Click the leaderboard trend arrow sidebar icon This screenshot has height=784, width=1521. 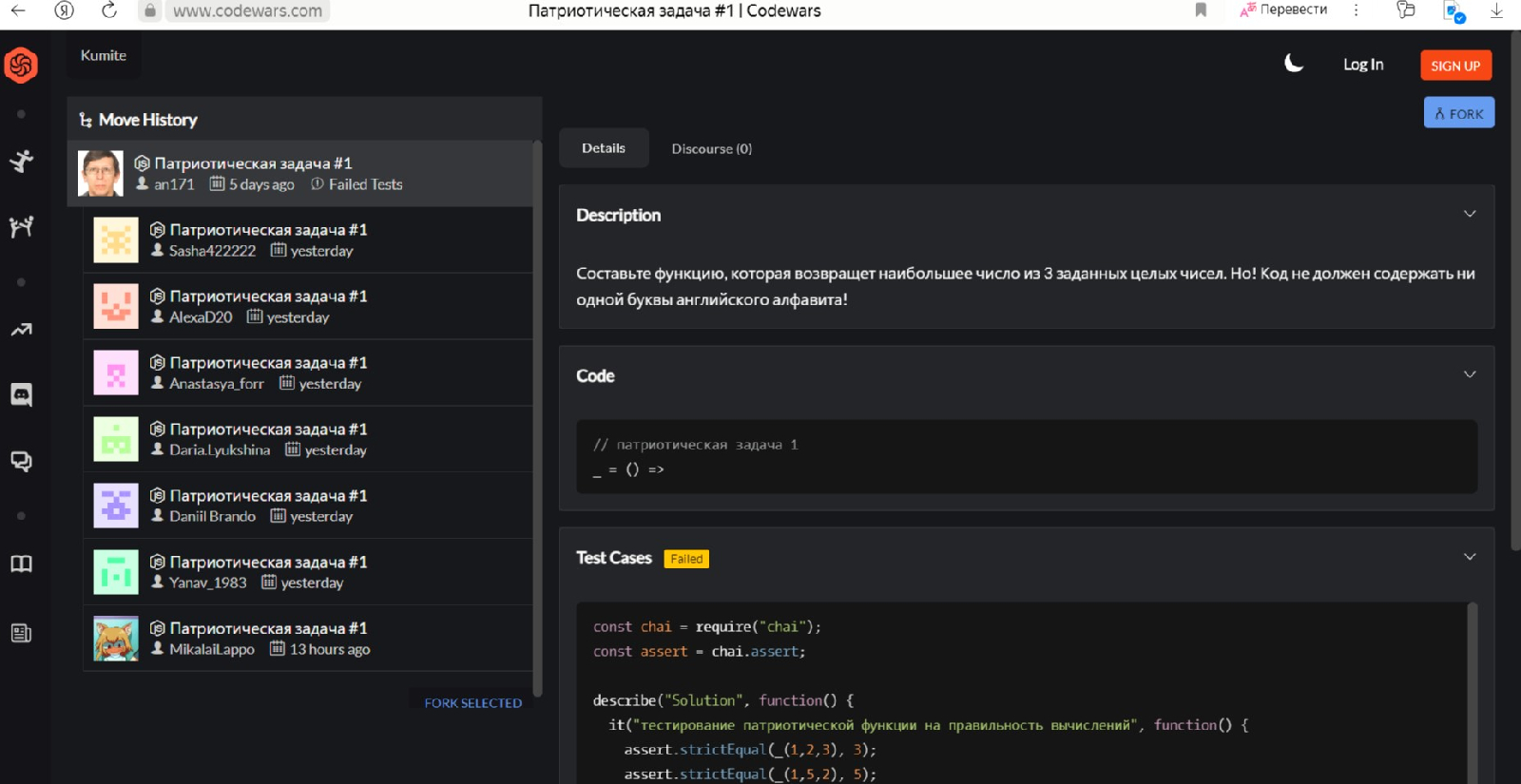[x=21, y=330]
